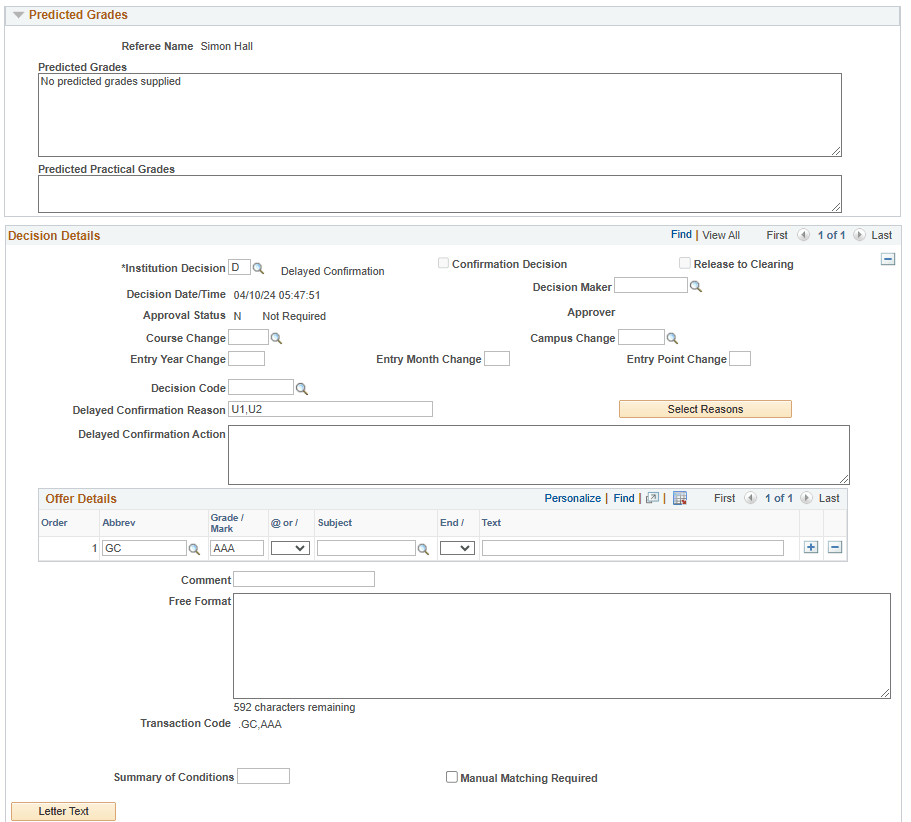Open Campus Change lookup magnifier

[x=672, y=338]
